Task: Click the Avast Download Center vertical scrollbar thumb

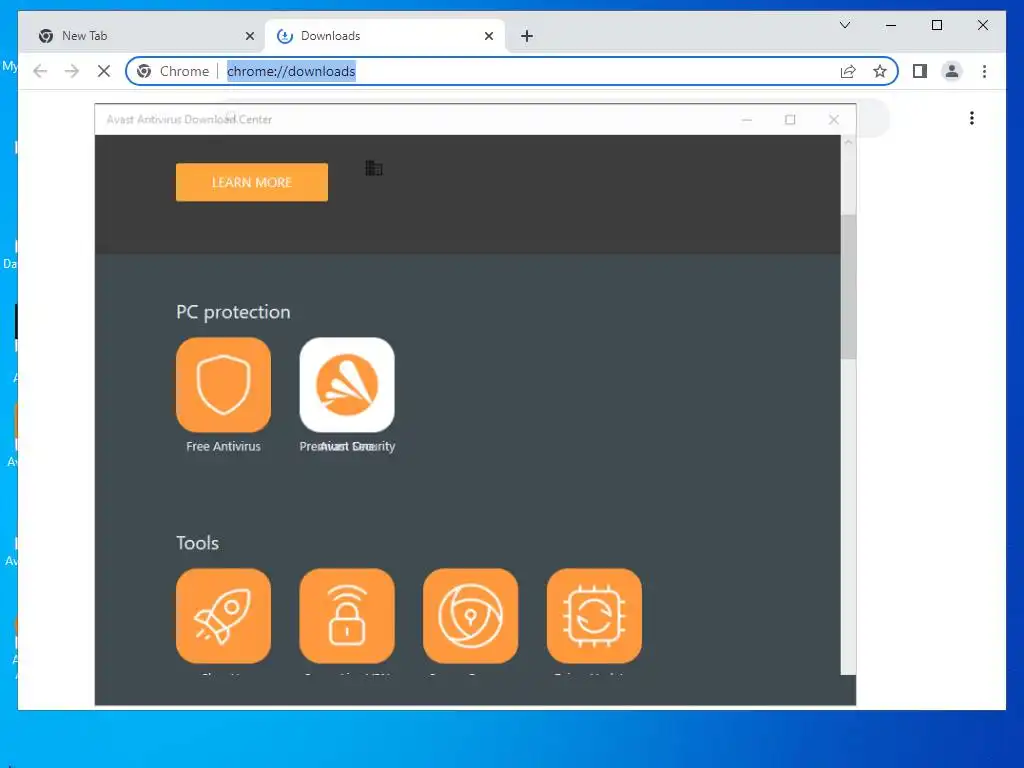Action: tap(848, 287)
